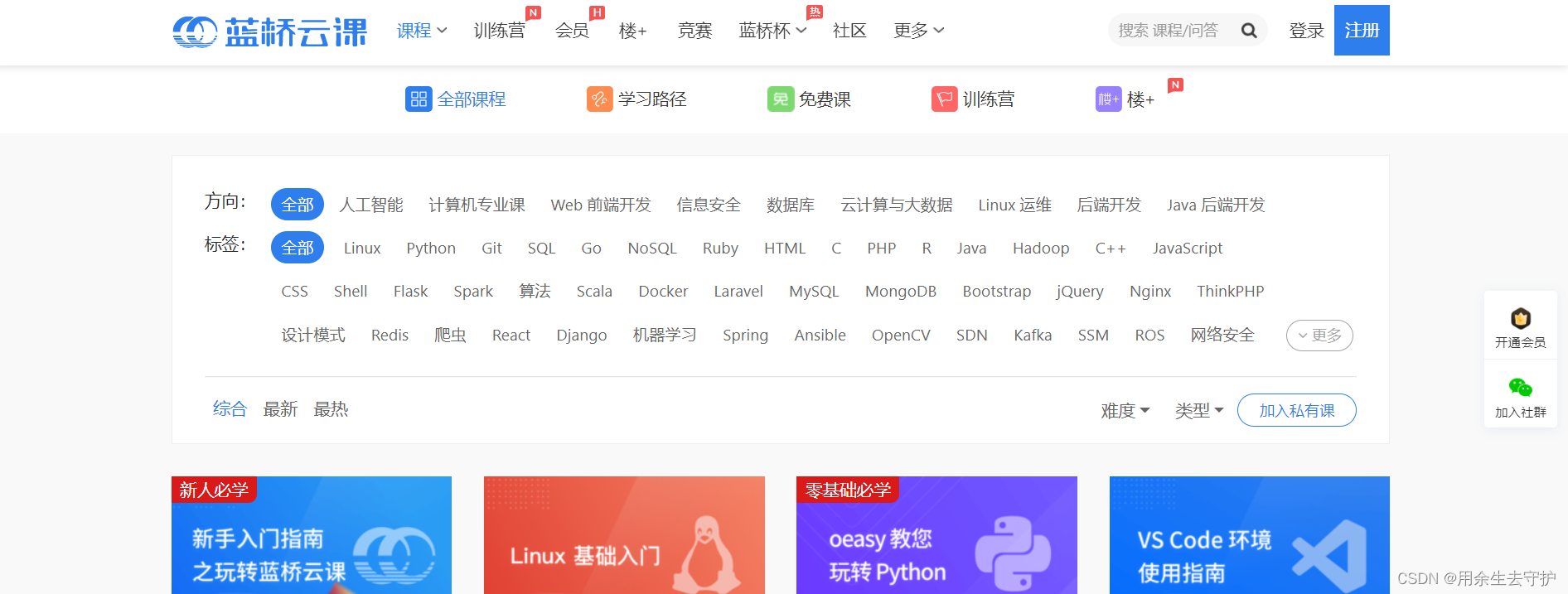Screen dimensions: 1568x594
Task: Click the 全部课程 grid icon
Action: (419, 99)
